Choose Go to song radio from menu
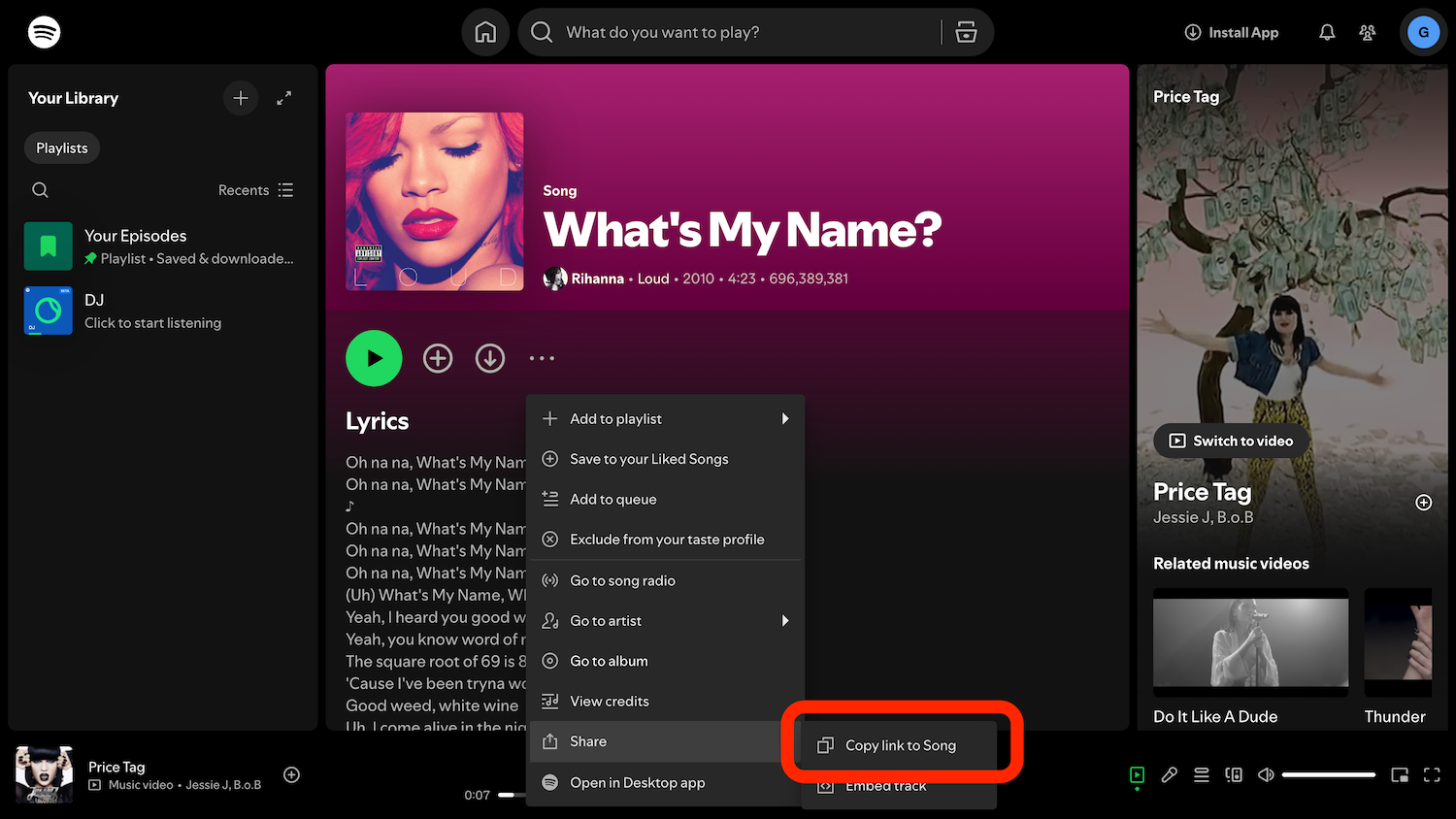The height and width of the screenshot is (819, 1456). [x=622, y=580]
